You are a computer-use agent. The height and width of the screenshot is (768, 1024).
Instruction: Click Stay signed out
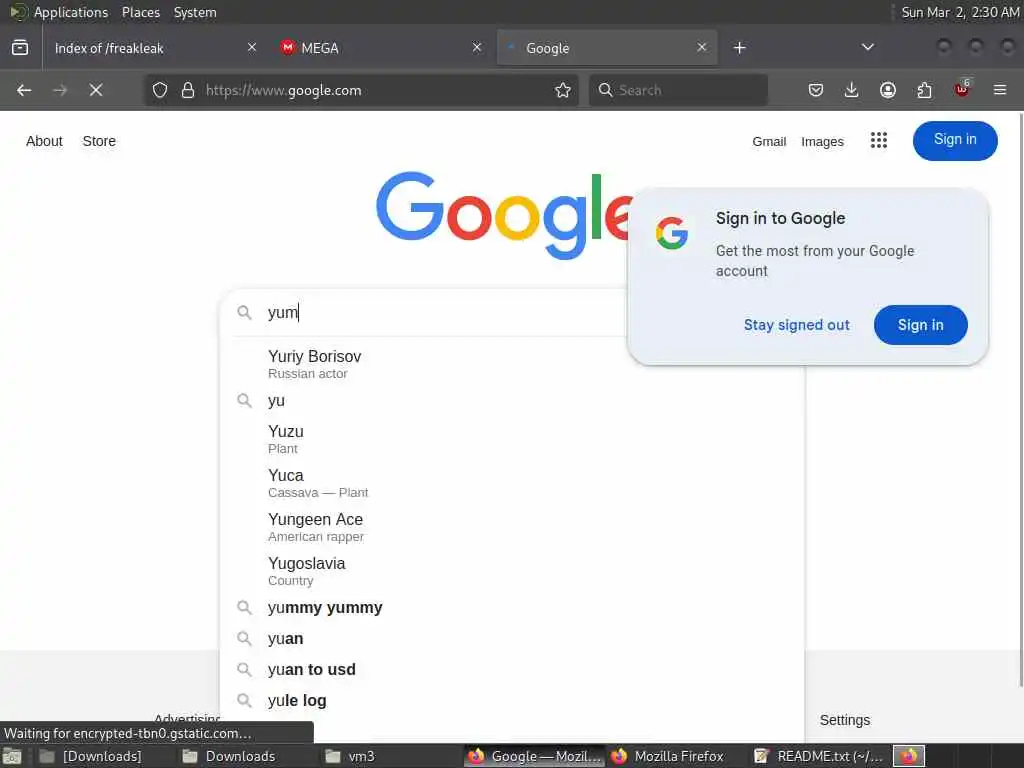click(797, 325)
